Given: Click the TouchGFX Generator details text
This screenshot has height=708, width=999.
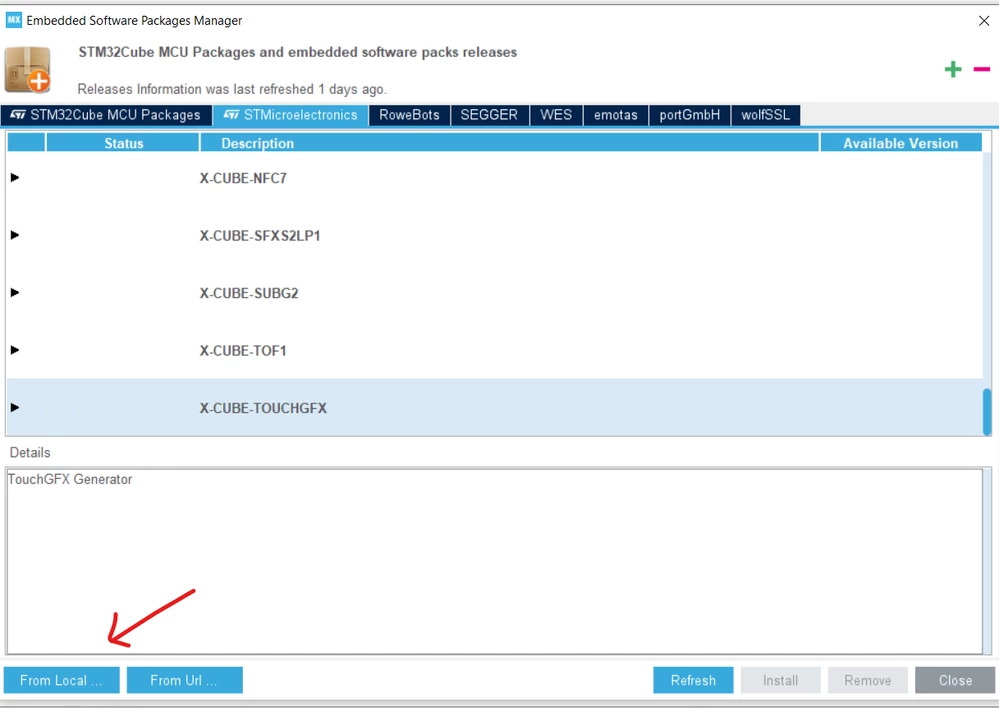Looking at the screenshot, I should [x=70, y=479].
